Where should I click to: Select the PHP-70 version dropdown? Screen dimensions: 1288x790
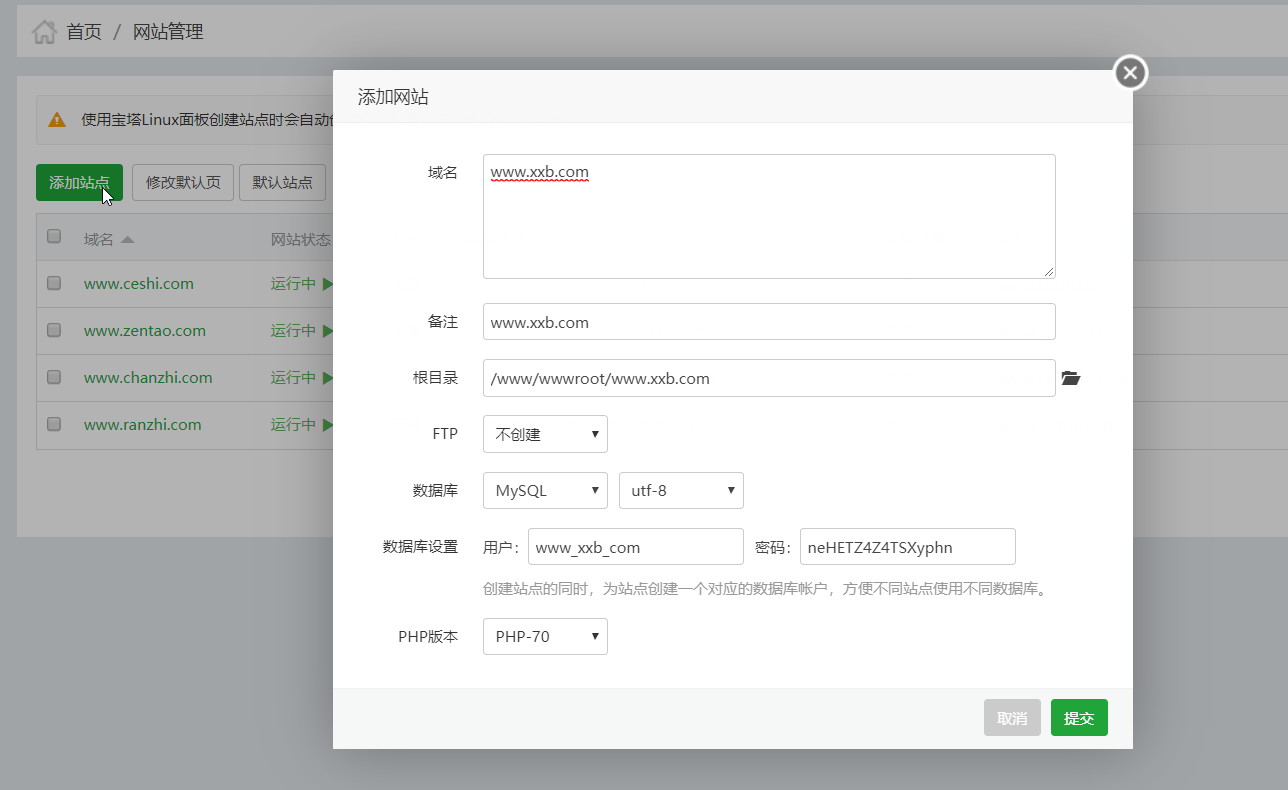[x=545, y=636]
